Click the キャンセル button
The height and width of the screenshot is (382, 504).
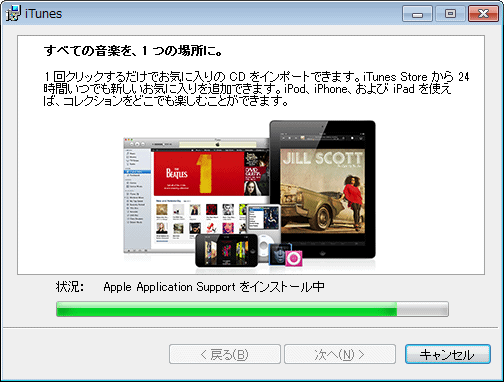(x=448, y=354)
